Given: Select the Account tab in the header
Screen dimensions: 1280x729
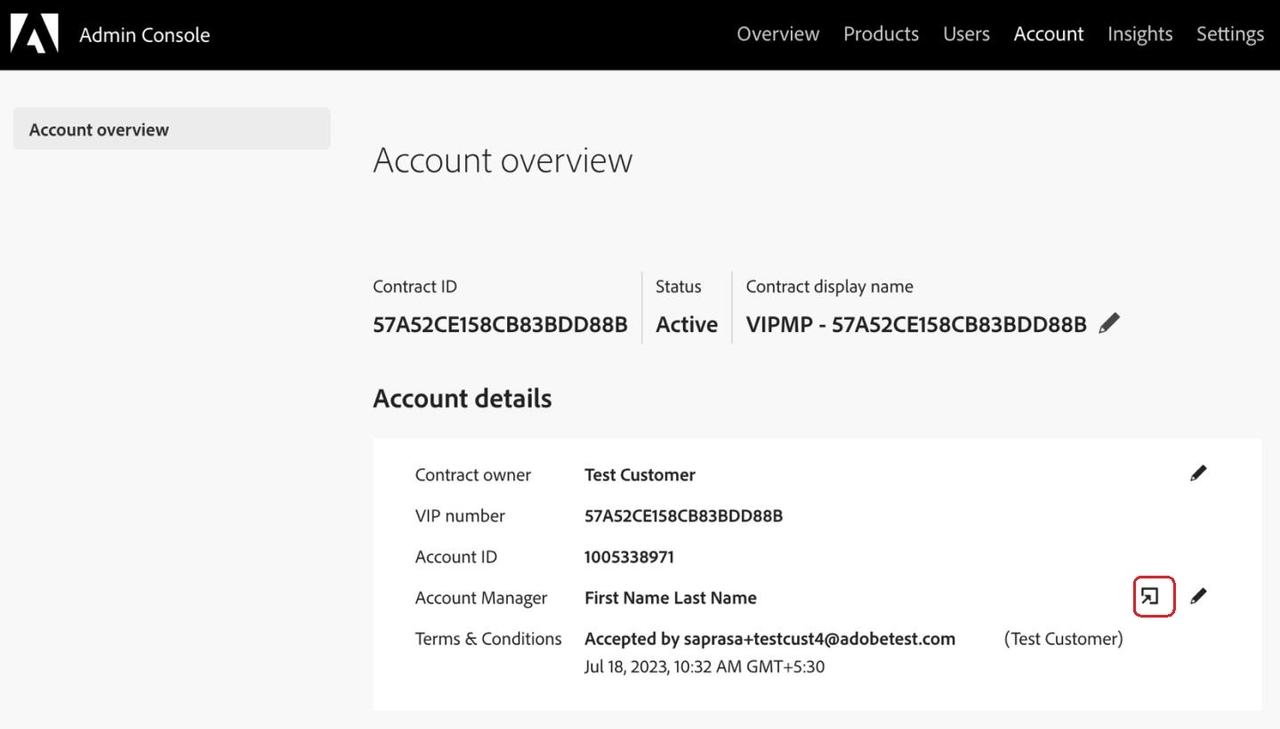Looking at the screenshot, I should click(x=1048, y=34).
